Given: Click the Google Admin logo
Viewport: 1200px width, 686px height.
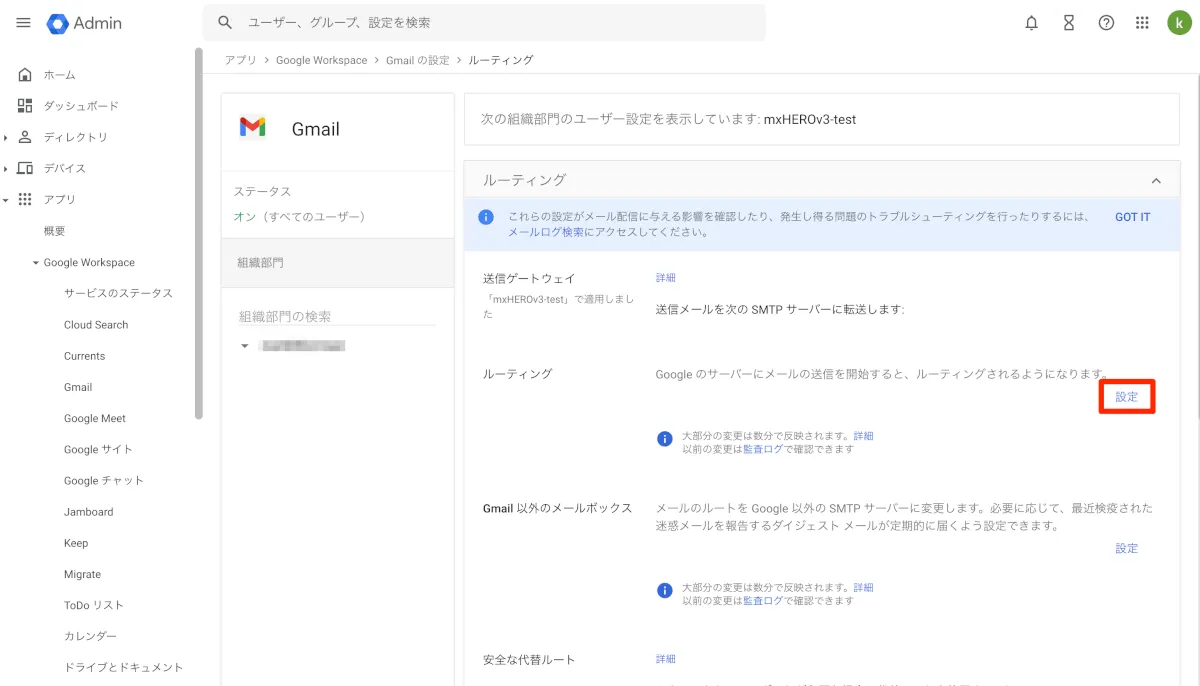Looking at the screenshot, I should tap(84, 23).
